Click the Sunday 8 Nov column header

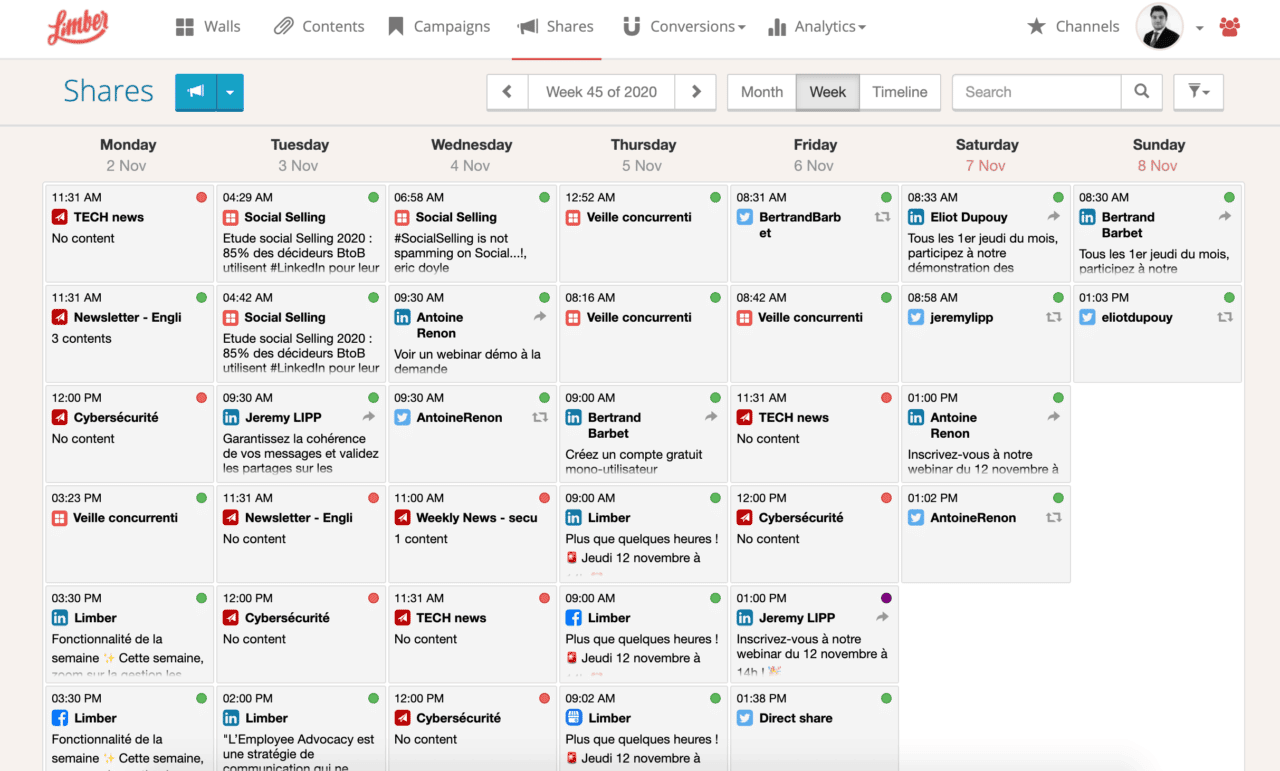1158,155
